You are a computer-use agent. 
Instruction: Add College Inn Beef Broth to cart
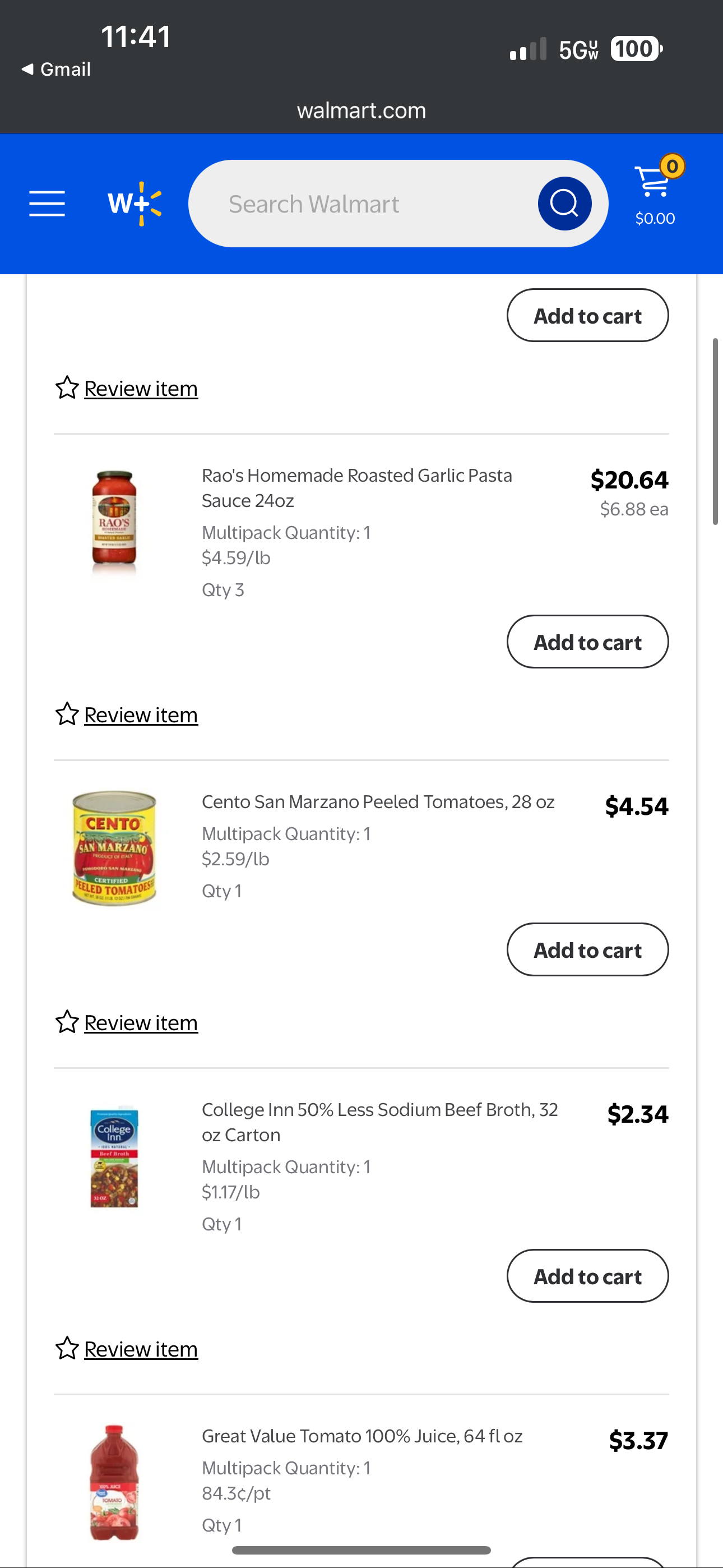pos(587,1276)
